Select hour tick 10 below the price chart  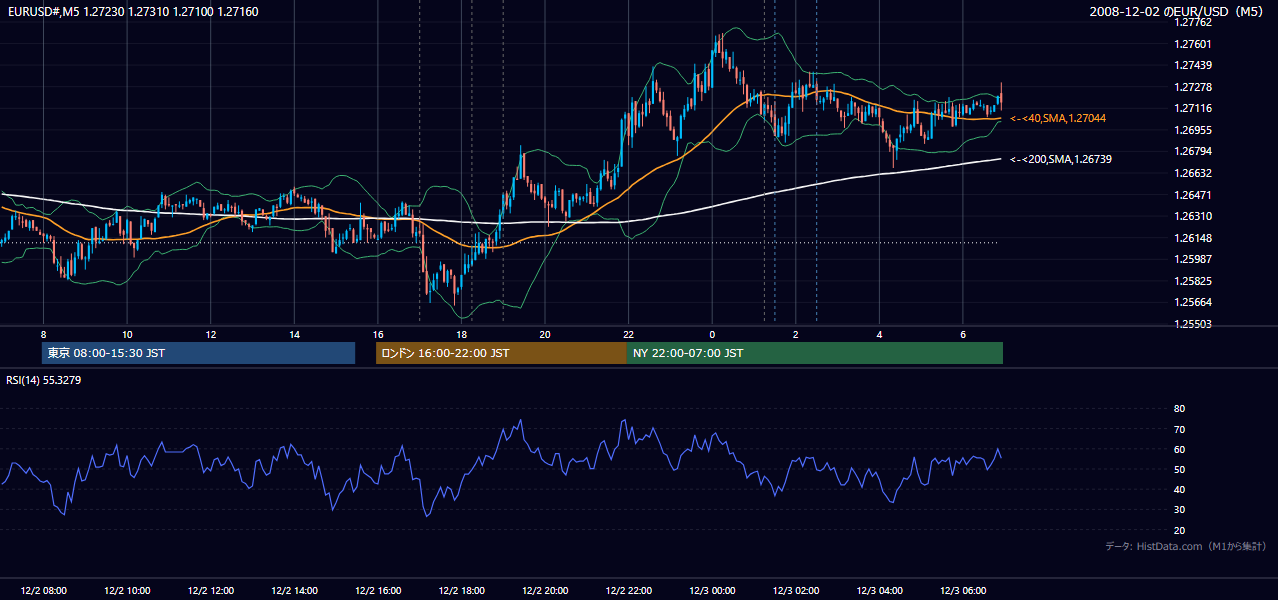coord(127,334)
